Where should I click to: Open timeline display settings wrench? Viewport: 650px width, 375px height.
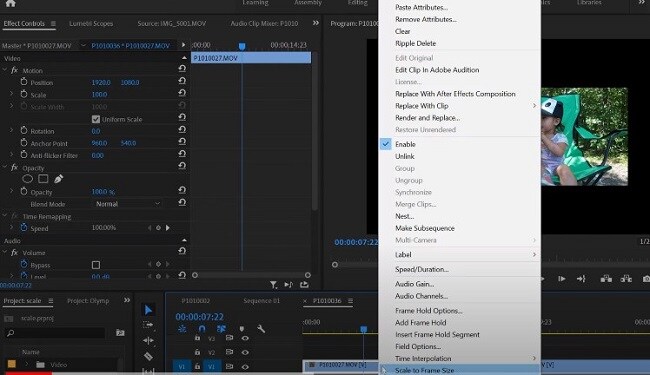(261, 329)
